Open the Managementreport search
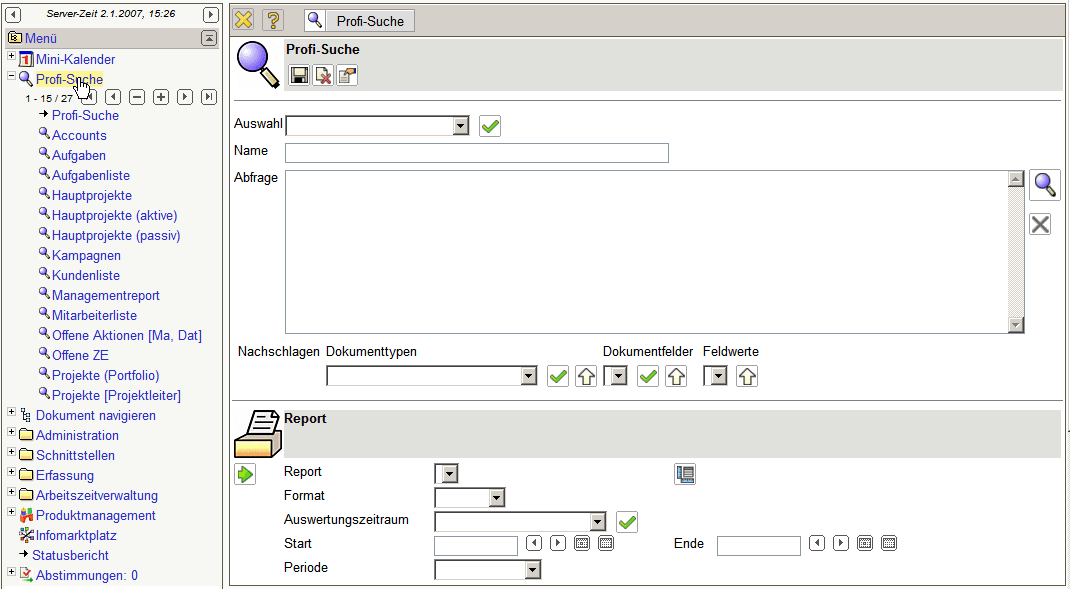 pos(106,296)
